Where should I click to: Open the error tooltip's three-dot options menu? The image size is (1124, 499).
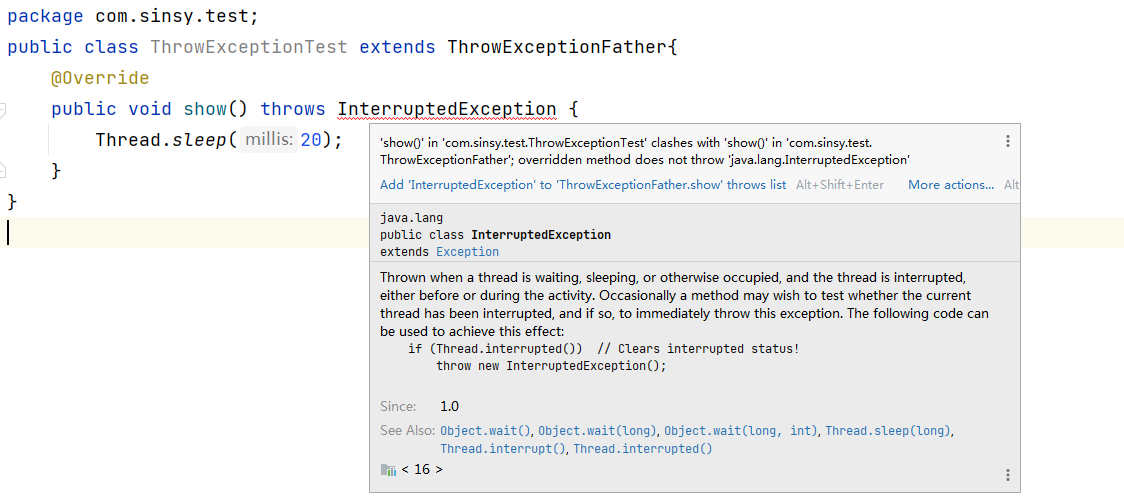tap(1007, 142)
